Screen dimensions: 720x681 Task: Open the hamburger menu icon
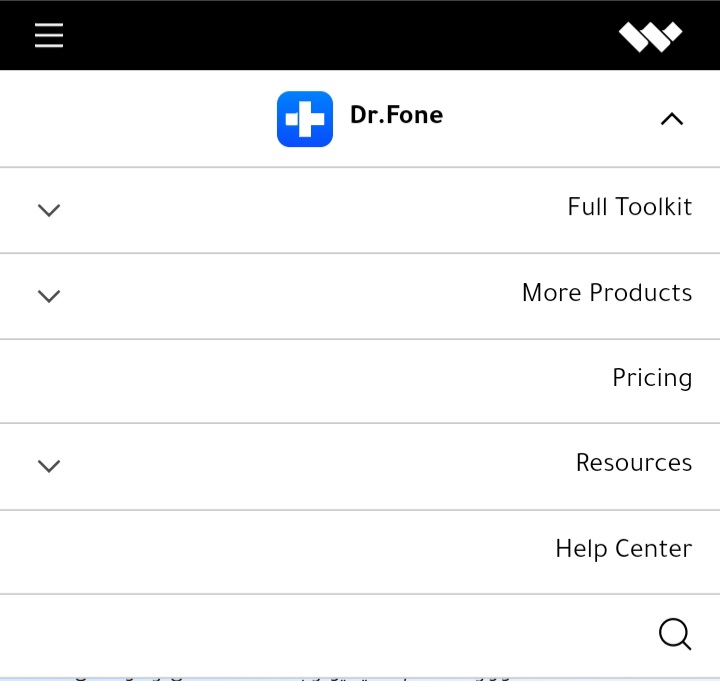click(49, 36)
